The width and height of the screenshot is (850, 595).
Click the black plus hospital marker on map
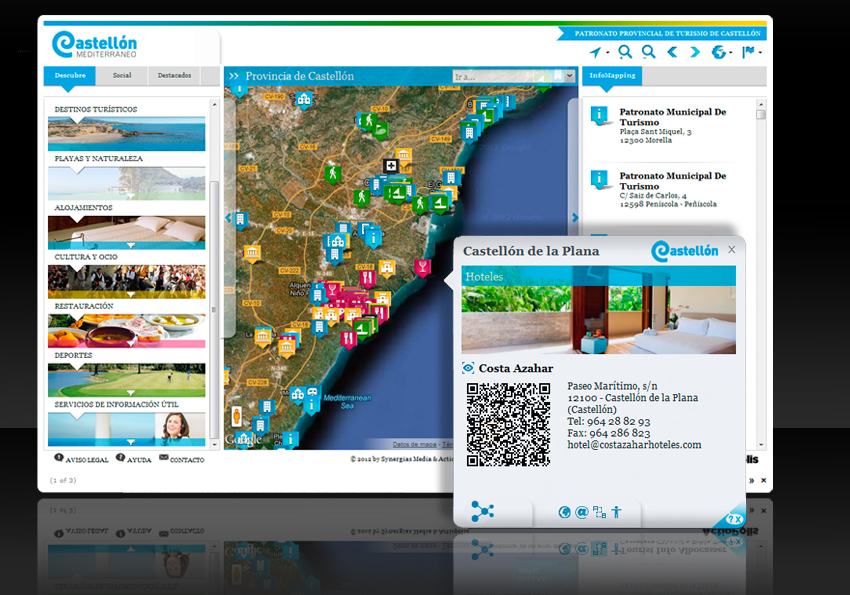[x=391, y=165]
